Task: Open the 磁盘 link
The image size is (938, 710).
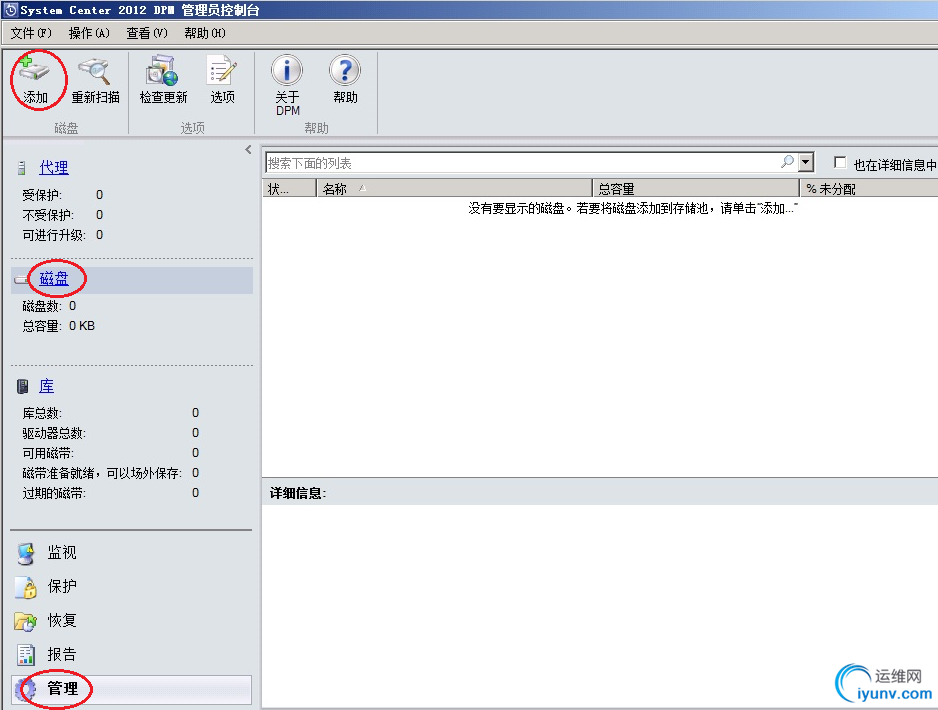Action: 54,279
